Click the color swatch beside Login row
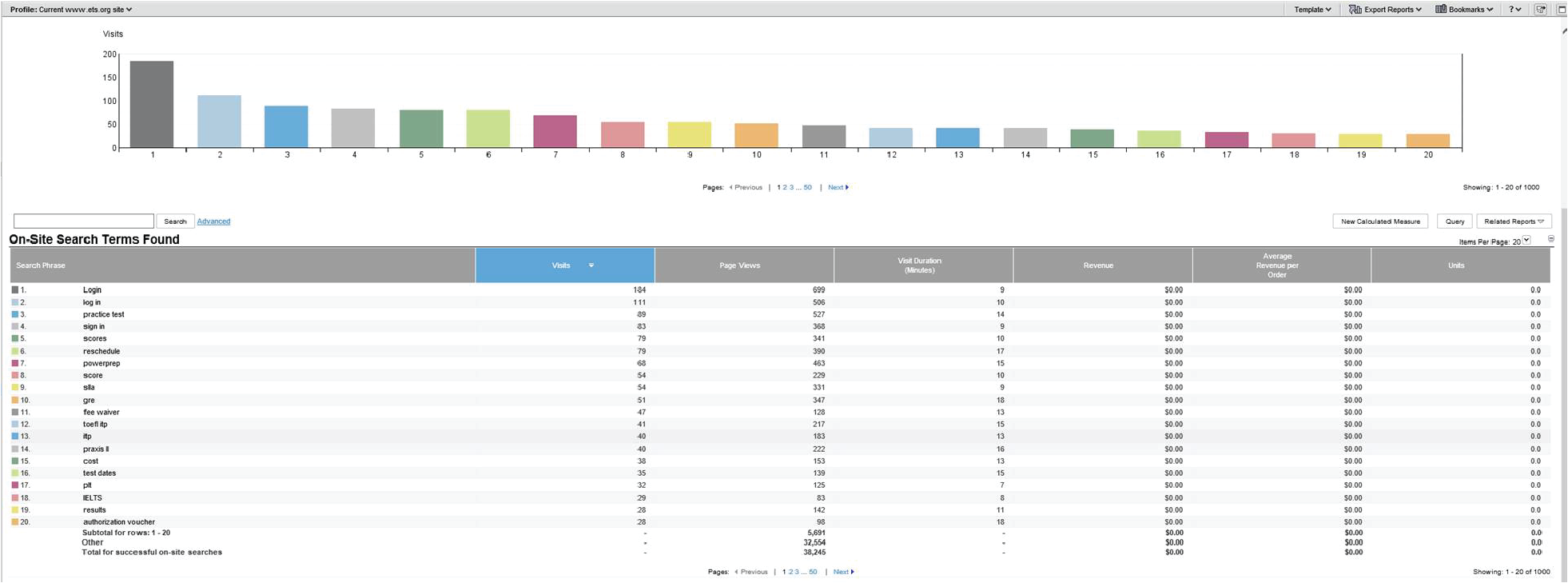 point(15,290)
